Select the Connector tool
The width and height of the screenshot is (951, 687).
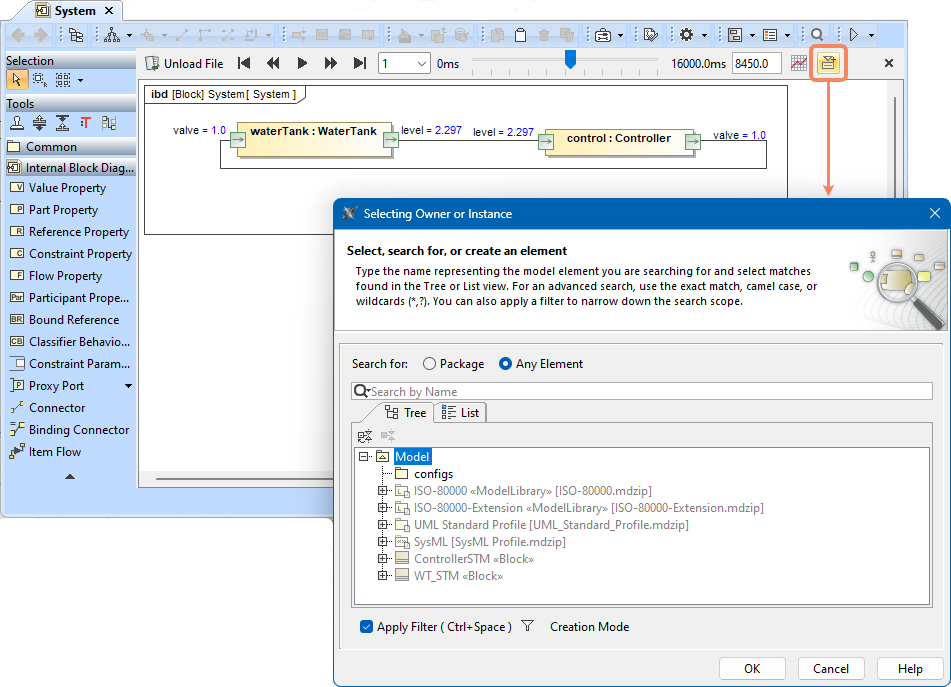click(x=57, y=408)
